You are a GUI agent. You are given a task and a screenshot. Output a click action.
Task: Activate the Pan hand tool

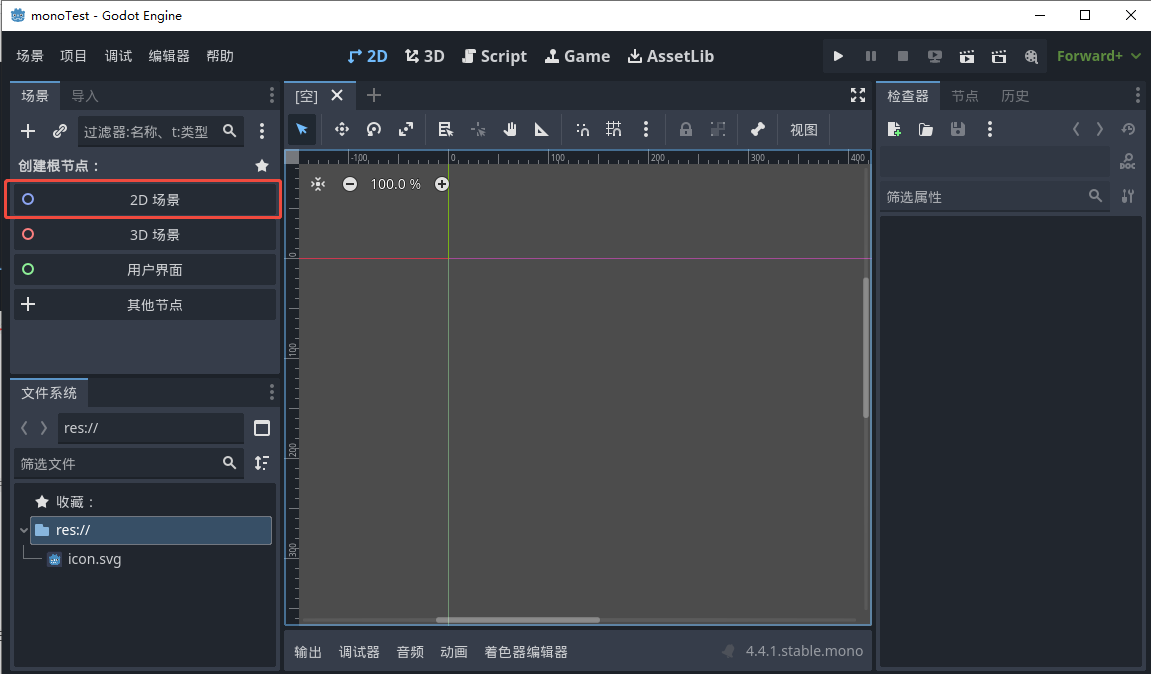(509, 130)
